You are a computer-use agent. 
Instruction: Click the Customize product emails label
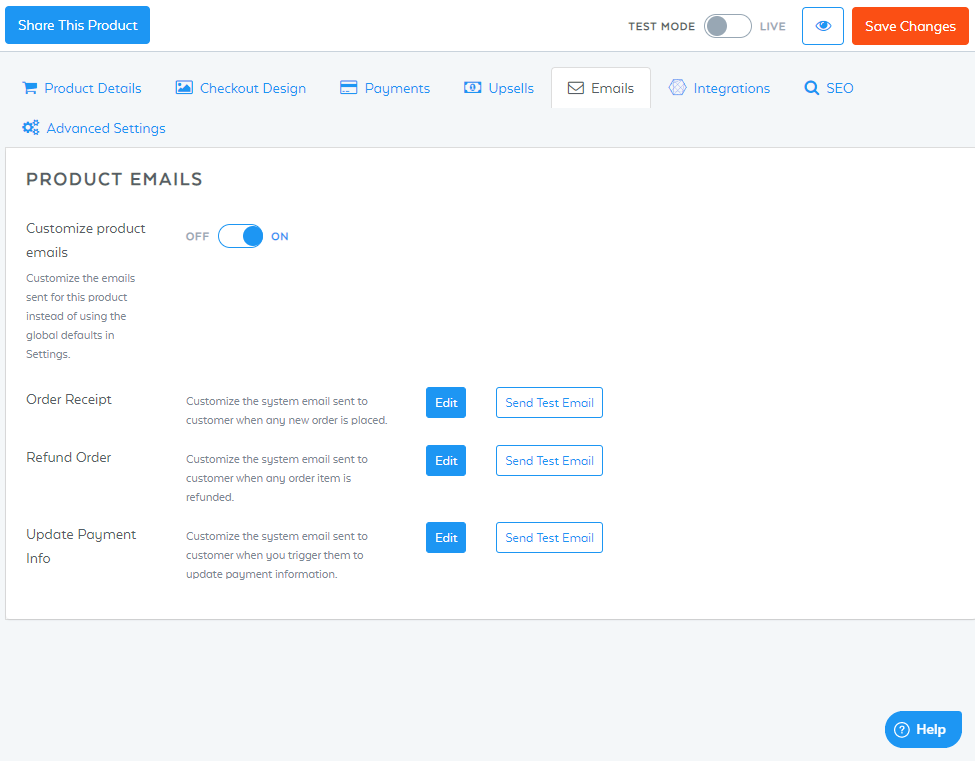point(86,240)
